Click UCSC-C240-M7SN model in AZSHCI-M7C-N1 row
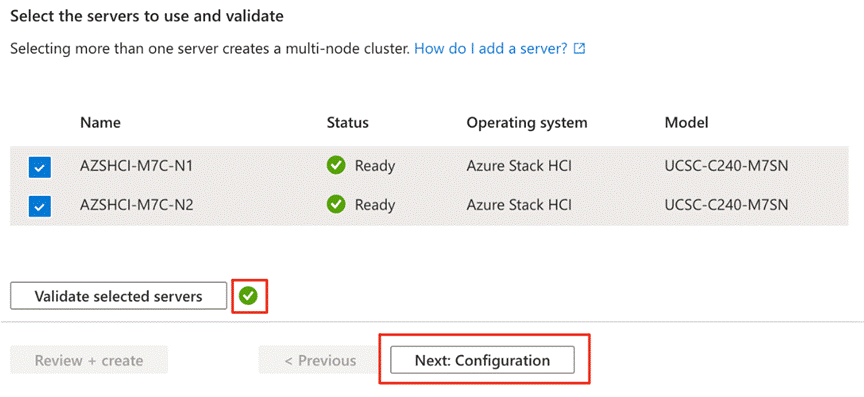 click(x=726, y=165)
